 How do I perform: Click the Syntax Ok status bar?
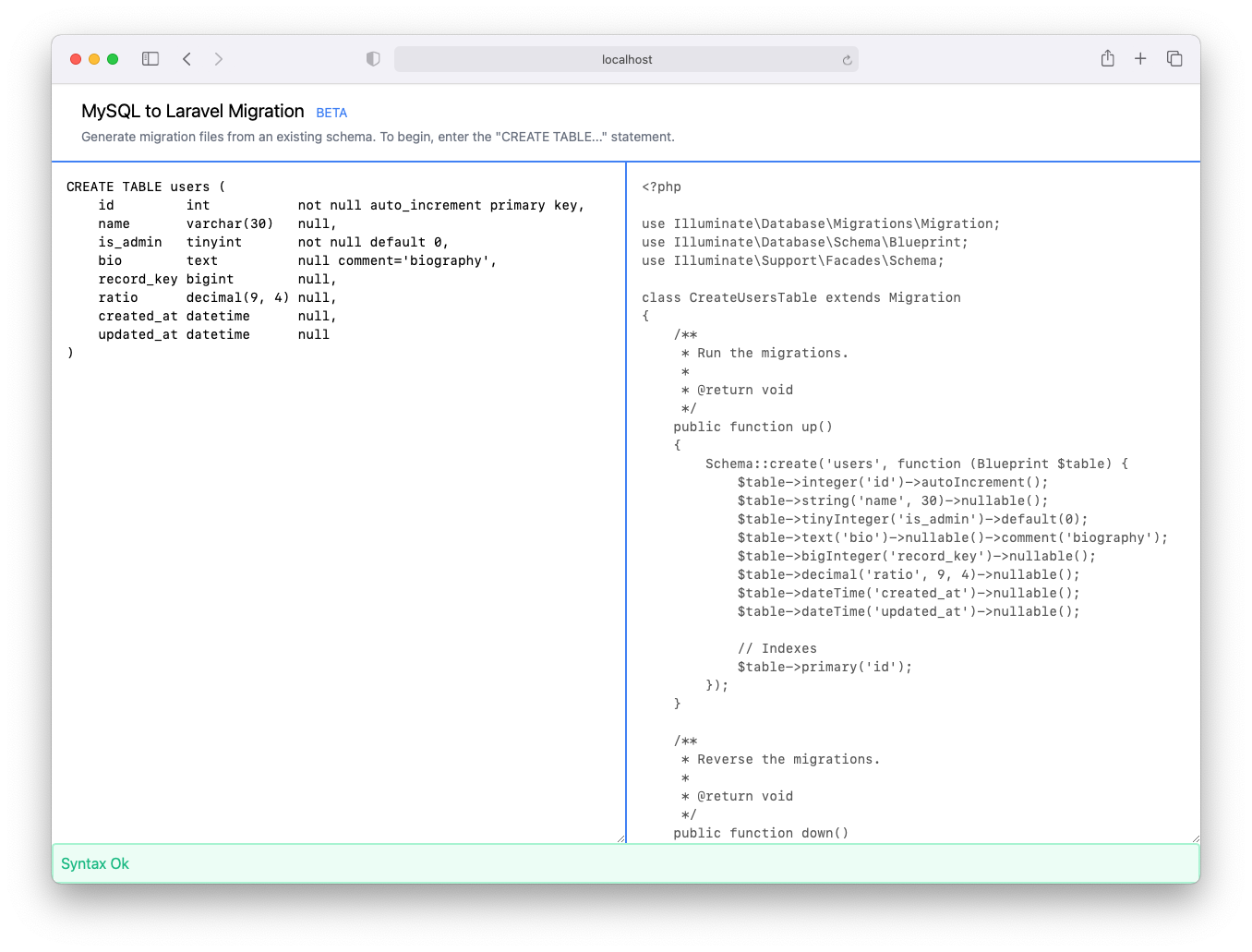click(95, 863)
